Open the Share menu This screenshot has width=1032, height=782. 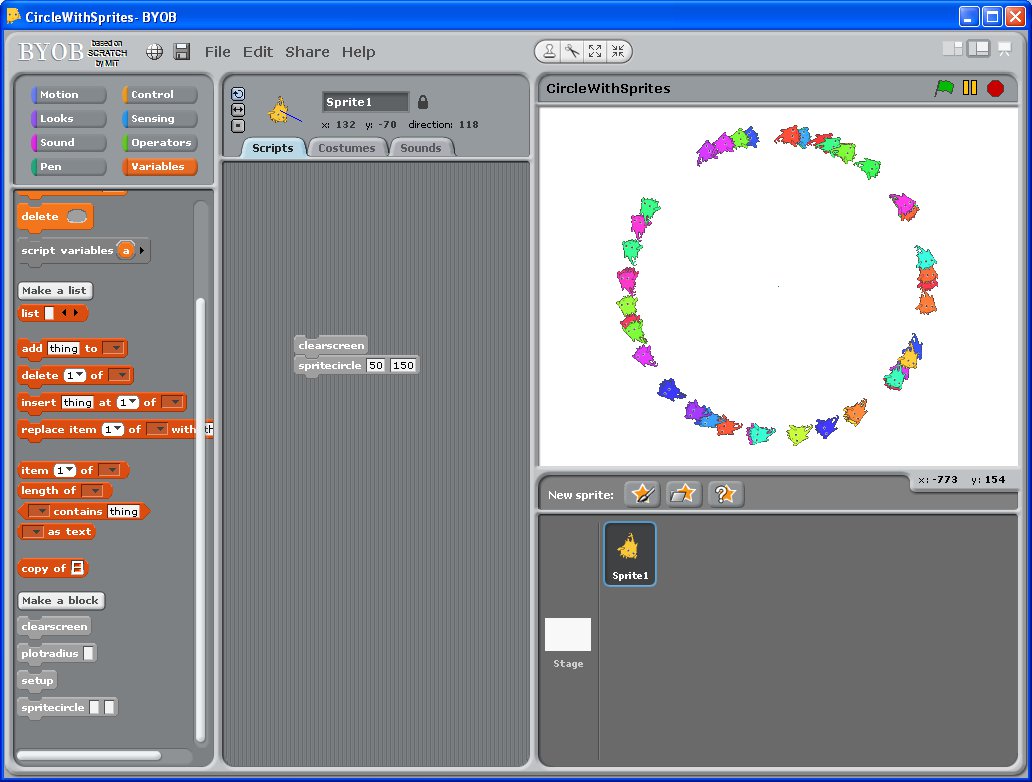(307, 52)
